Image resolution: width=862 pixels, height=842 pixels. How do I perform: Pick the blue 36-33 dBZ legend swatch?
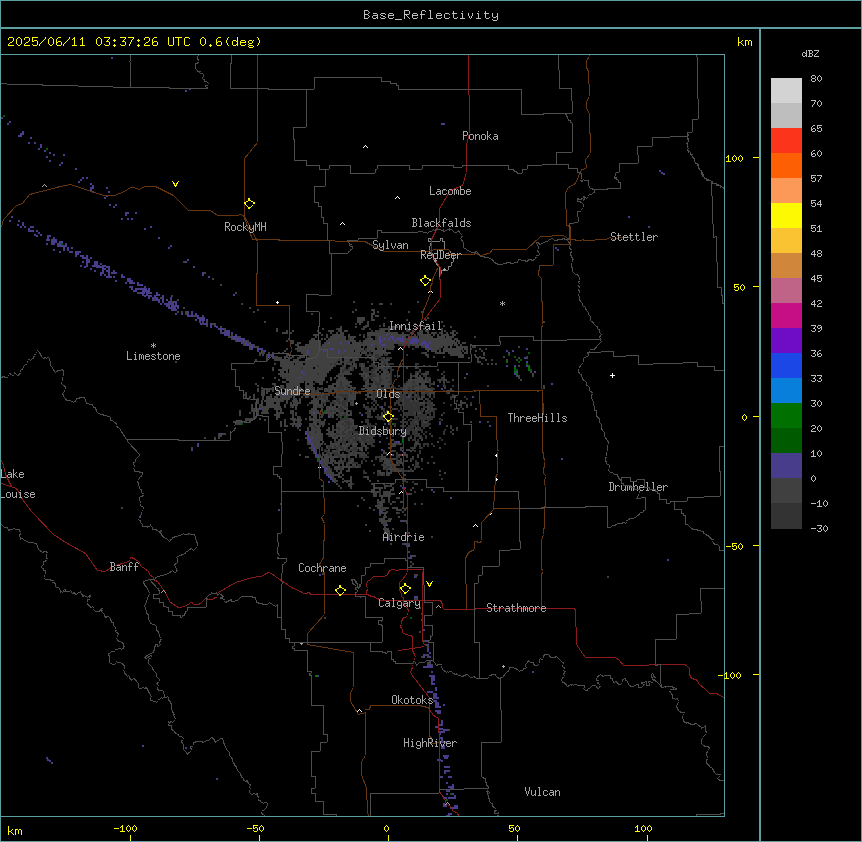pos(786,365)
